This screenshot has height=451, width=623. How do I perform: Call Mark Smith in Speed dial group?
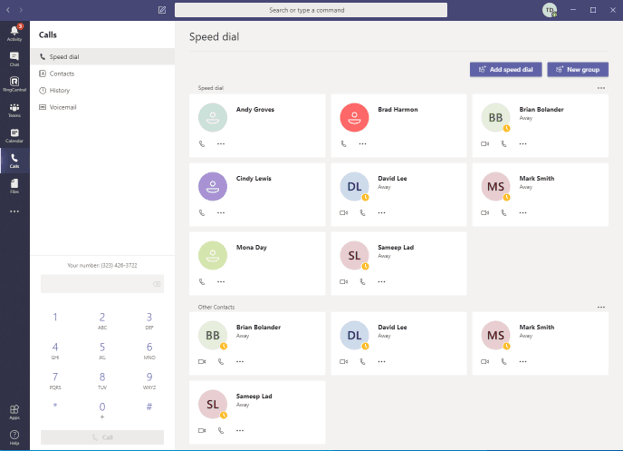point(504,213)
